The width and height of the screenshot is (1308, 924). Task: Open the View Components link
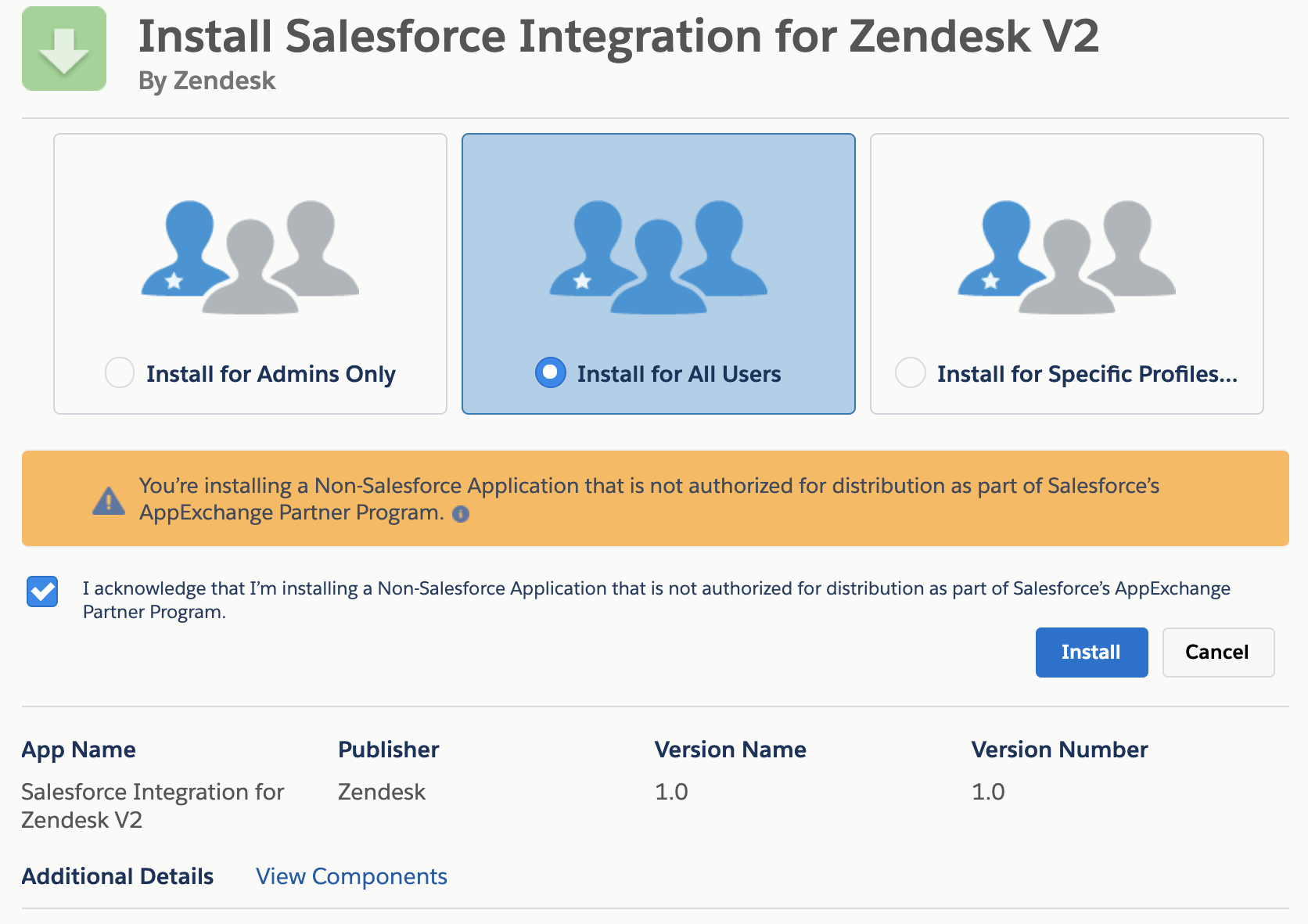351,876
